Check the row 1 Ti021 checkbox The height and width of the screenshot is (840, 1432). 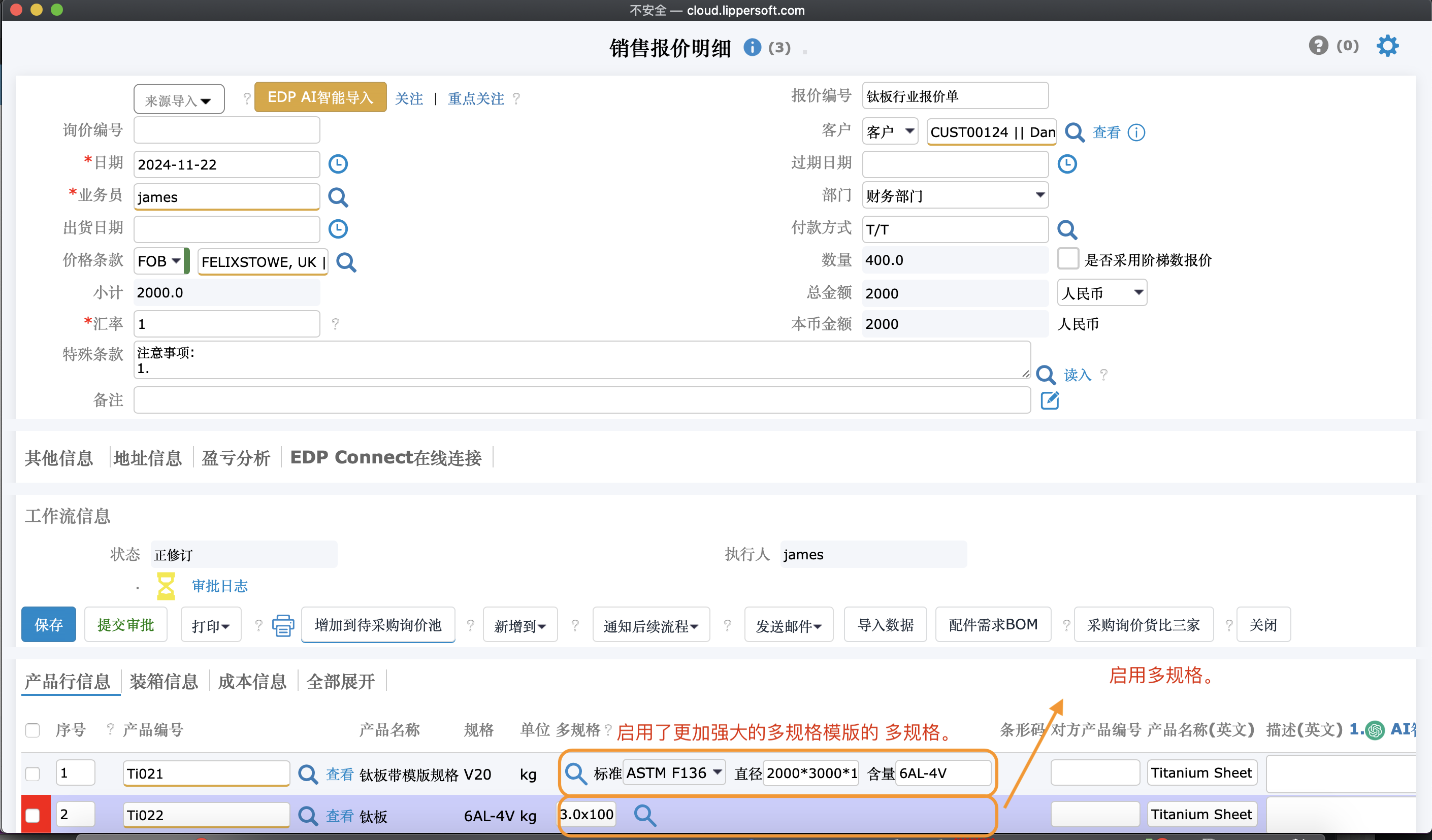tap(32, 773)
